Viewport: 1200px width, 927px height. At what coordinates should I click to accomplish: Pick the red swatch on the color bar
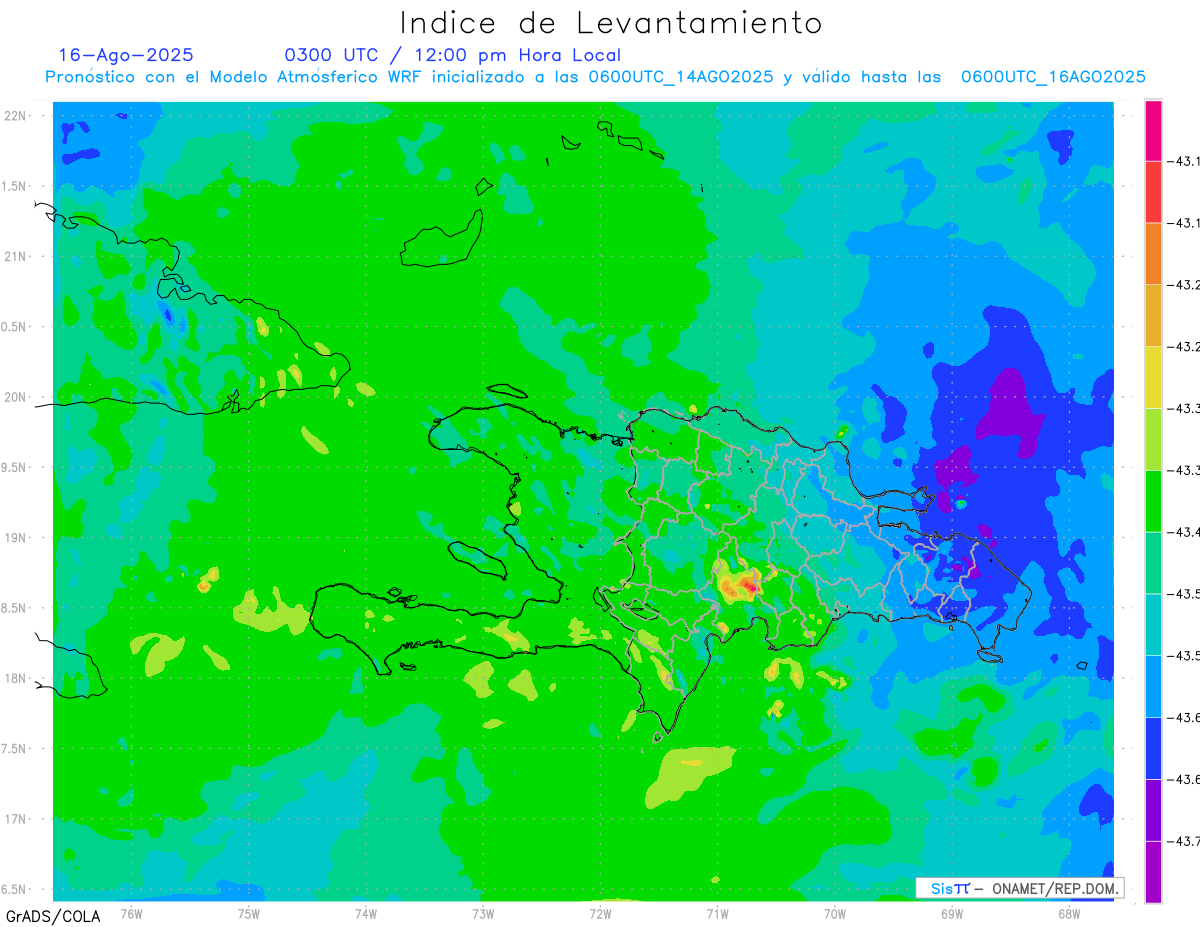coord(1153,192)
